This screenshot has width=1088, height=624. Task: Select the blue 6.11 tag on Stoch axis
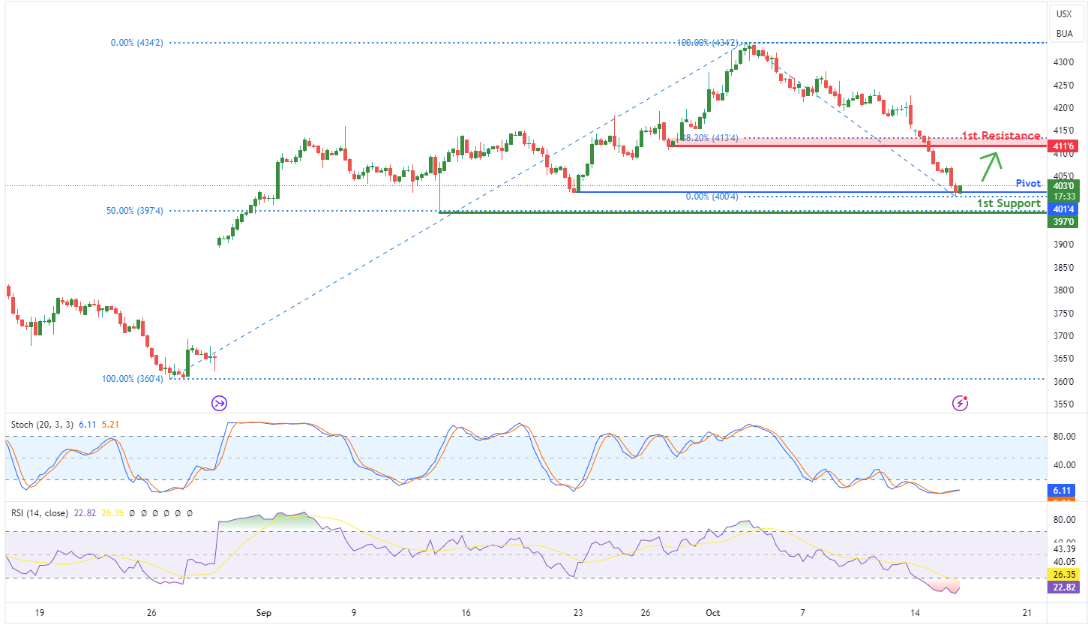1061,490
